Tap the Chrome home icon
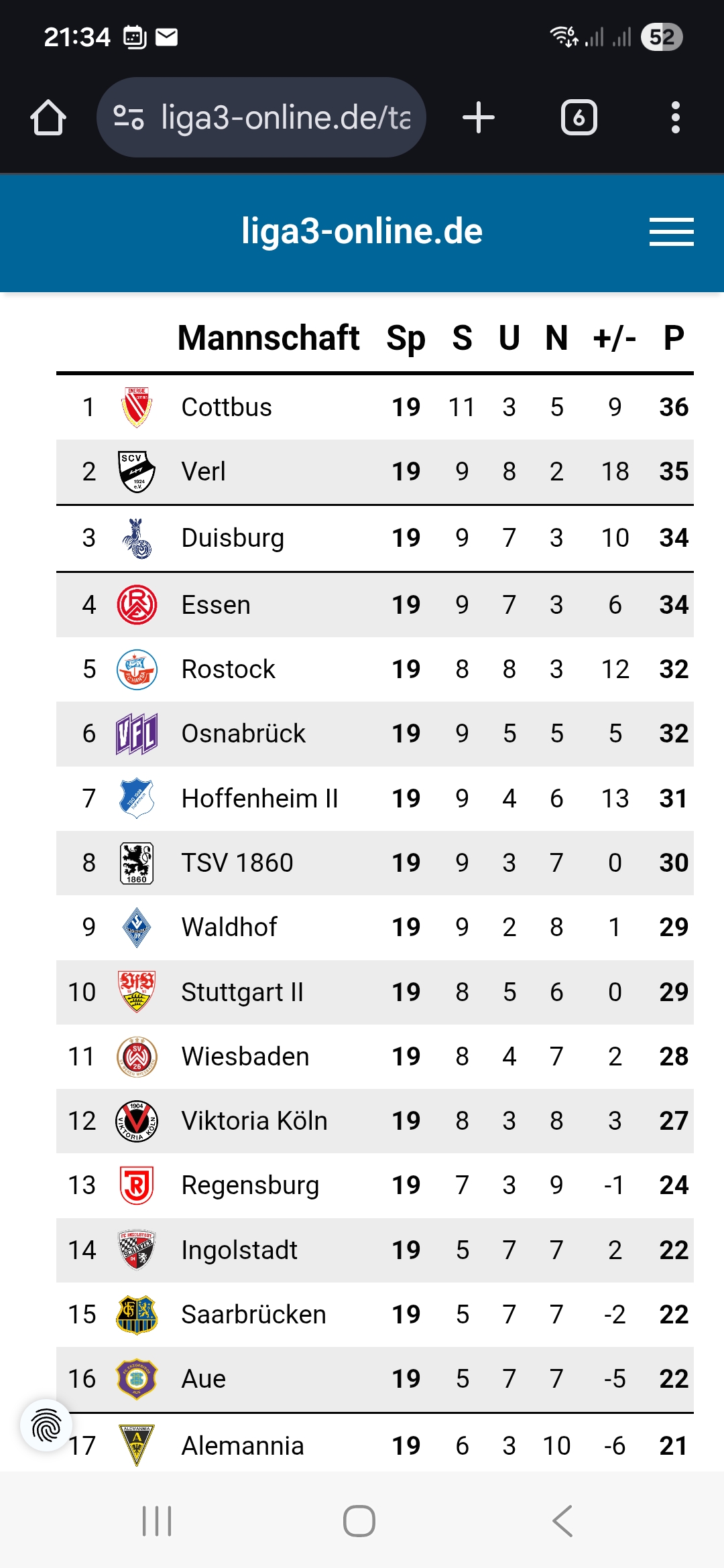The width and height of the screenshot is (724, 1568). 48,118
